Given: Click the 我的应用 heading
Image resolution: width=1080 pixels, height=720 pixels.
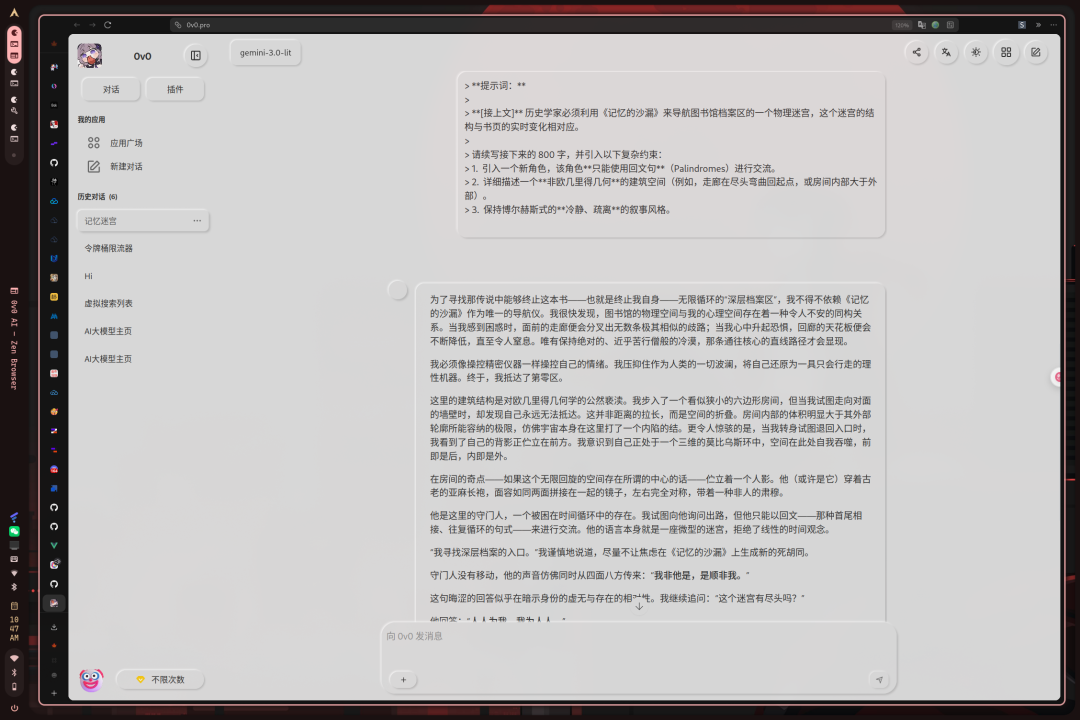Looking at the screenshot, I should pyautogui.click(x=91, y=120).
